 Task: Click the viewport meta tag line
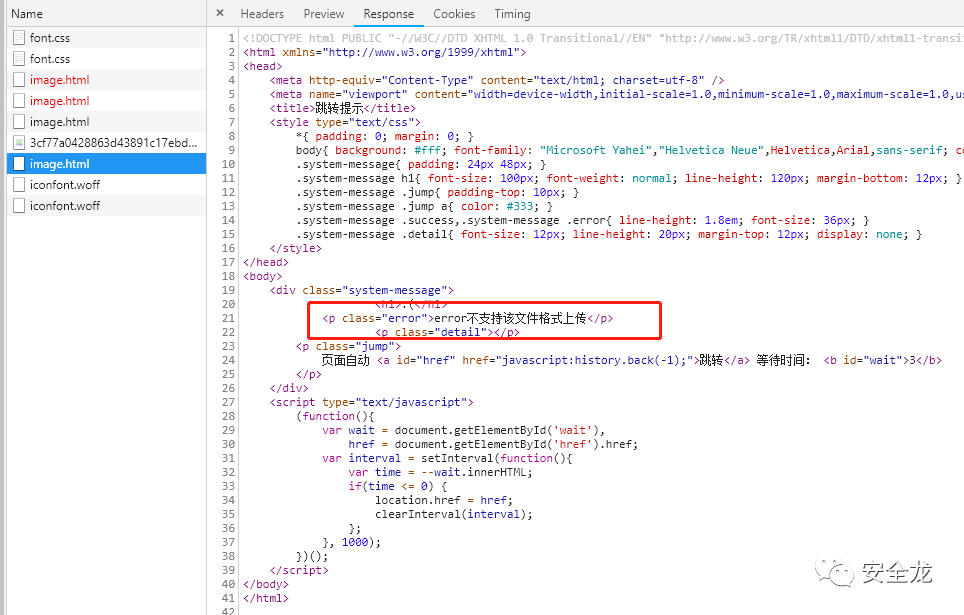617,94
